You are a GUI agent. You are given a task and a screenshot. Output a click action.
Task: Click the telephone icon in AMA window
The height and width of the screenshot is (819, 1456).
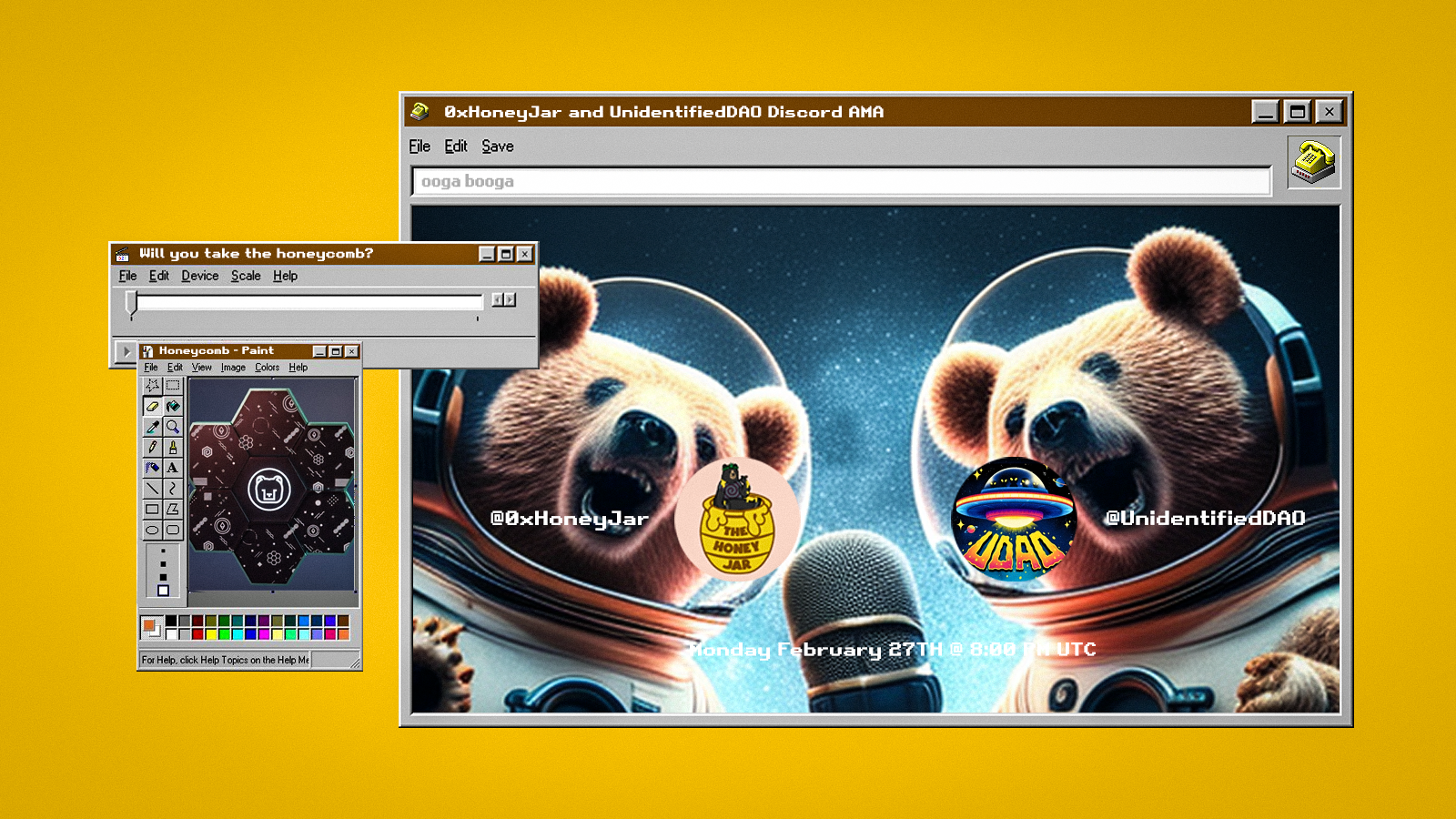coord(1313,162)
